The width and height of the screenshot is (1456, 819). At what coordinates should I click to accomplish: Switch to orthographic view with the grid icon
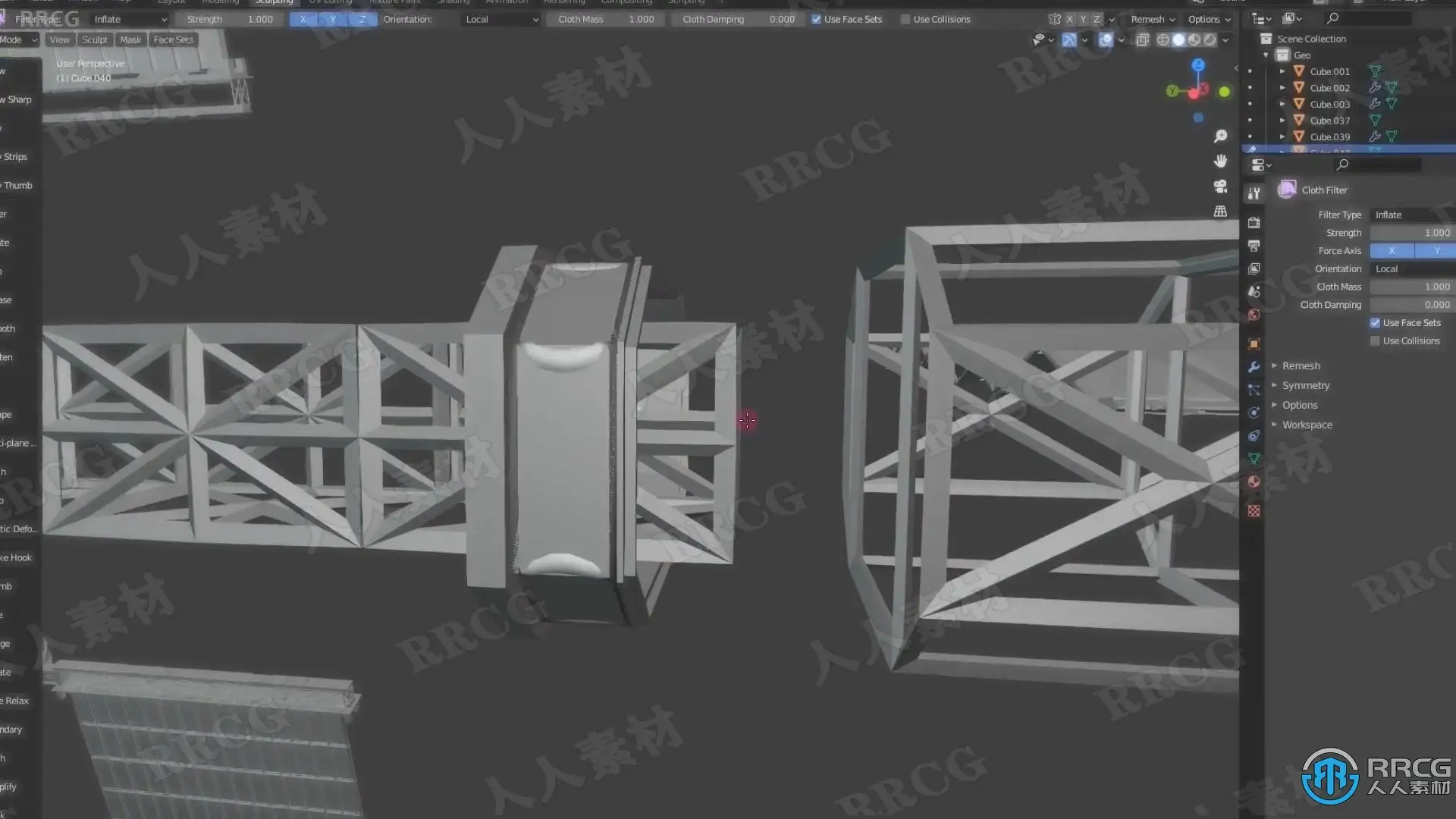coord(1220,212)
